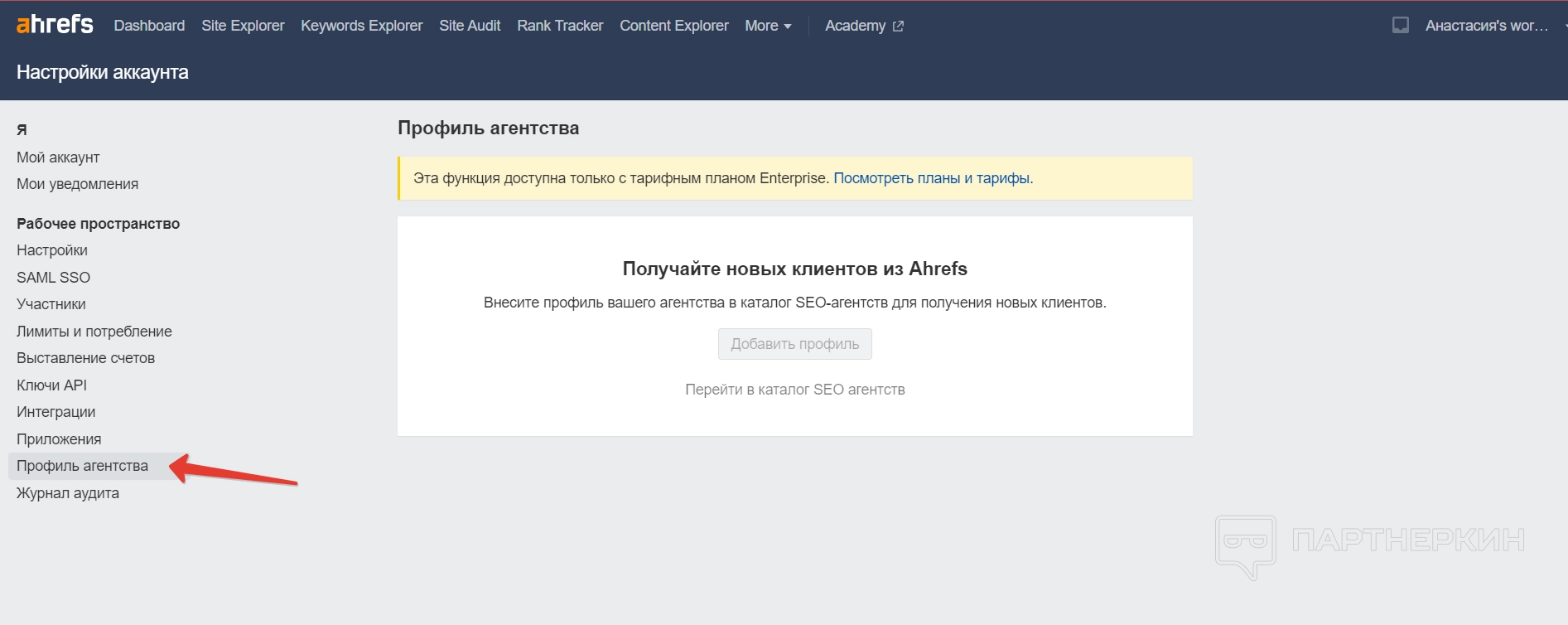The width and height of the screenshot is (1568, 625).
Task: Open the Dashboard page
Action: point(149,26)
